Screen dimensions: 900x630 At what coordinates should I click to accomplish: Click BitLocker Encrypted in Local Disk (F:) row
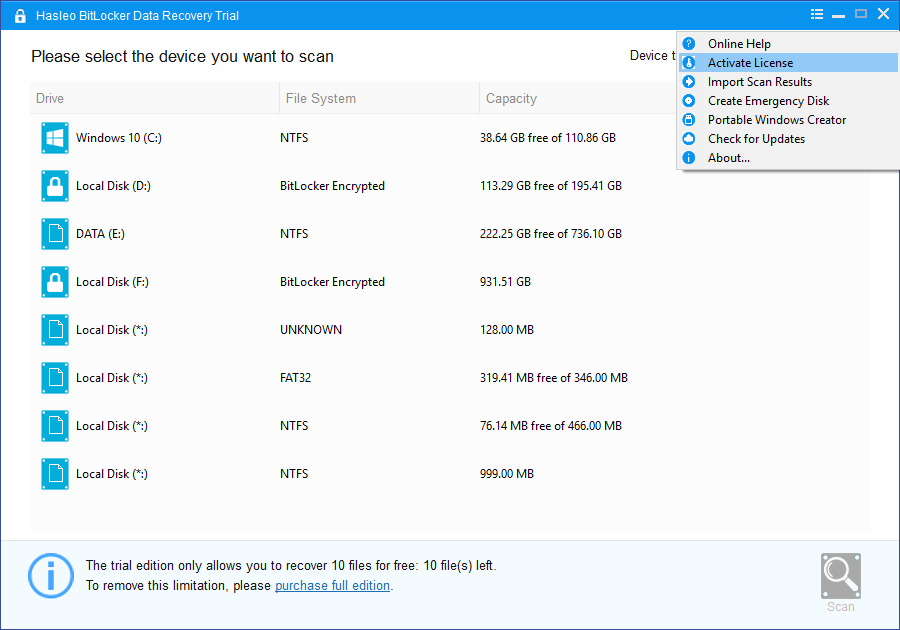(332, 282)
